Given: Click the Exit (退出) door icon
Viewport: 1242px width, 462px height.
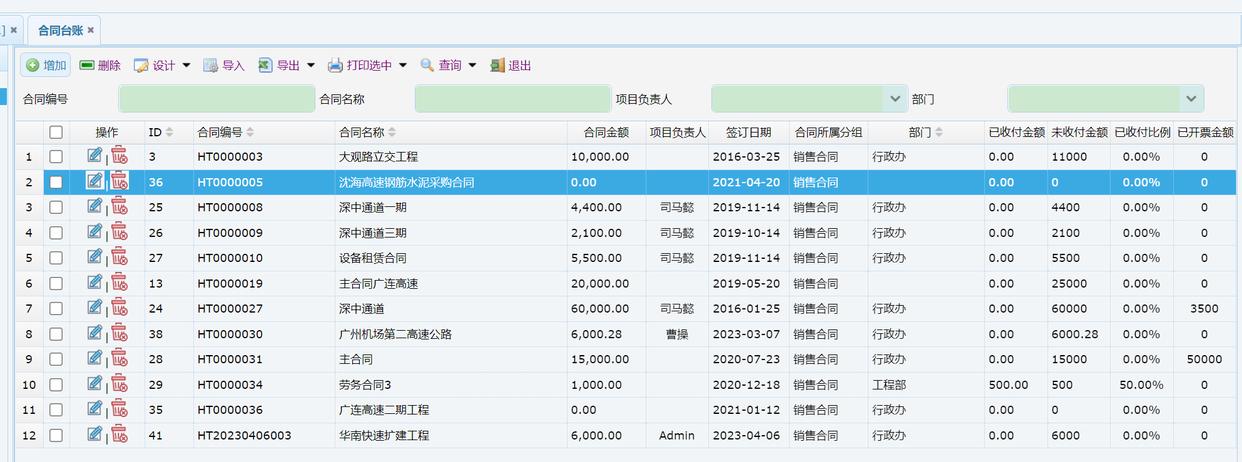Looking at the screenshot, I should tap(497, 66).
